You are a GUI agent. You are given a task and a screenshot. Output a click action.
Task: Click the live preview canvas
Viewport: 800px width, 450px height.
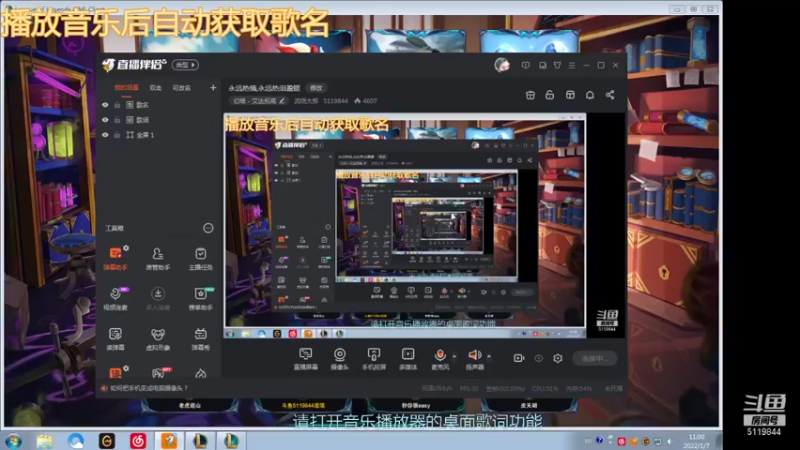pyautogui.click(x=424, y=226)
